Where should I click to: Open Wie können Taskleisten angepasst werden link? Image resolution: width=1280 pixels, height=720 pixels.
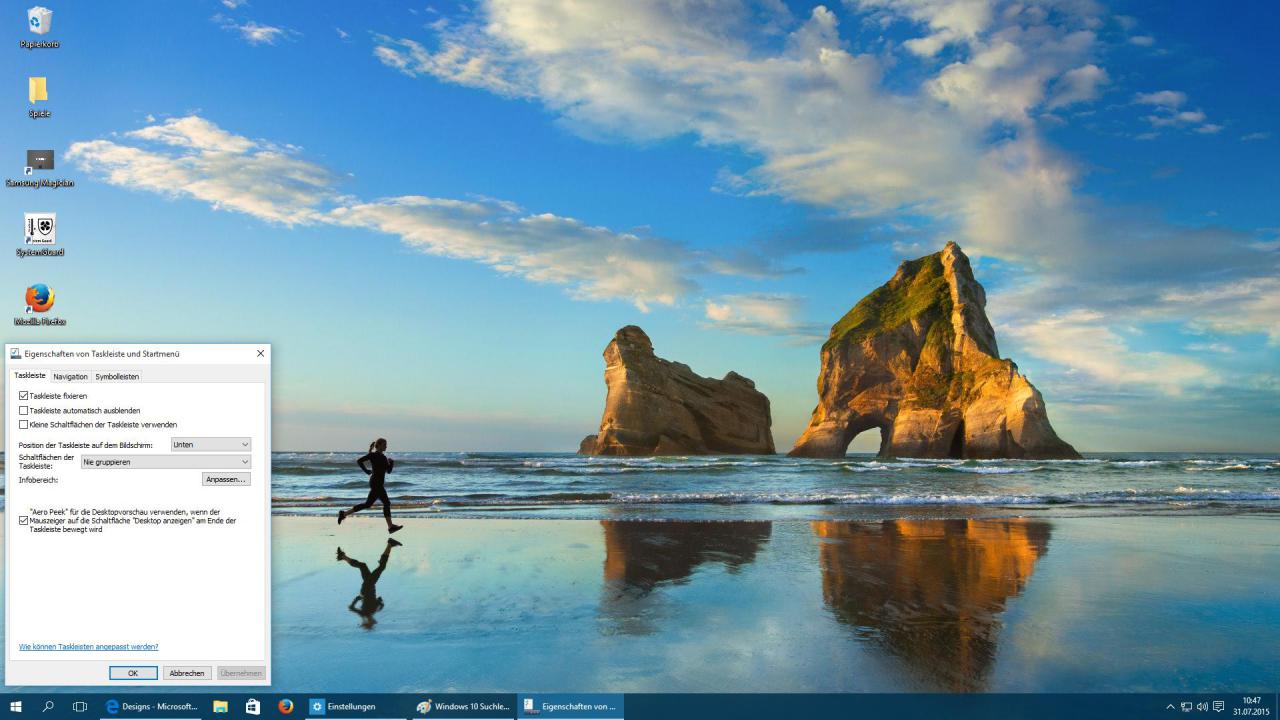coord(88,646)
